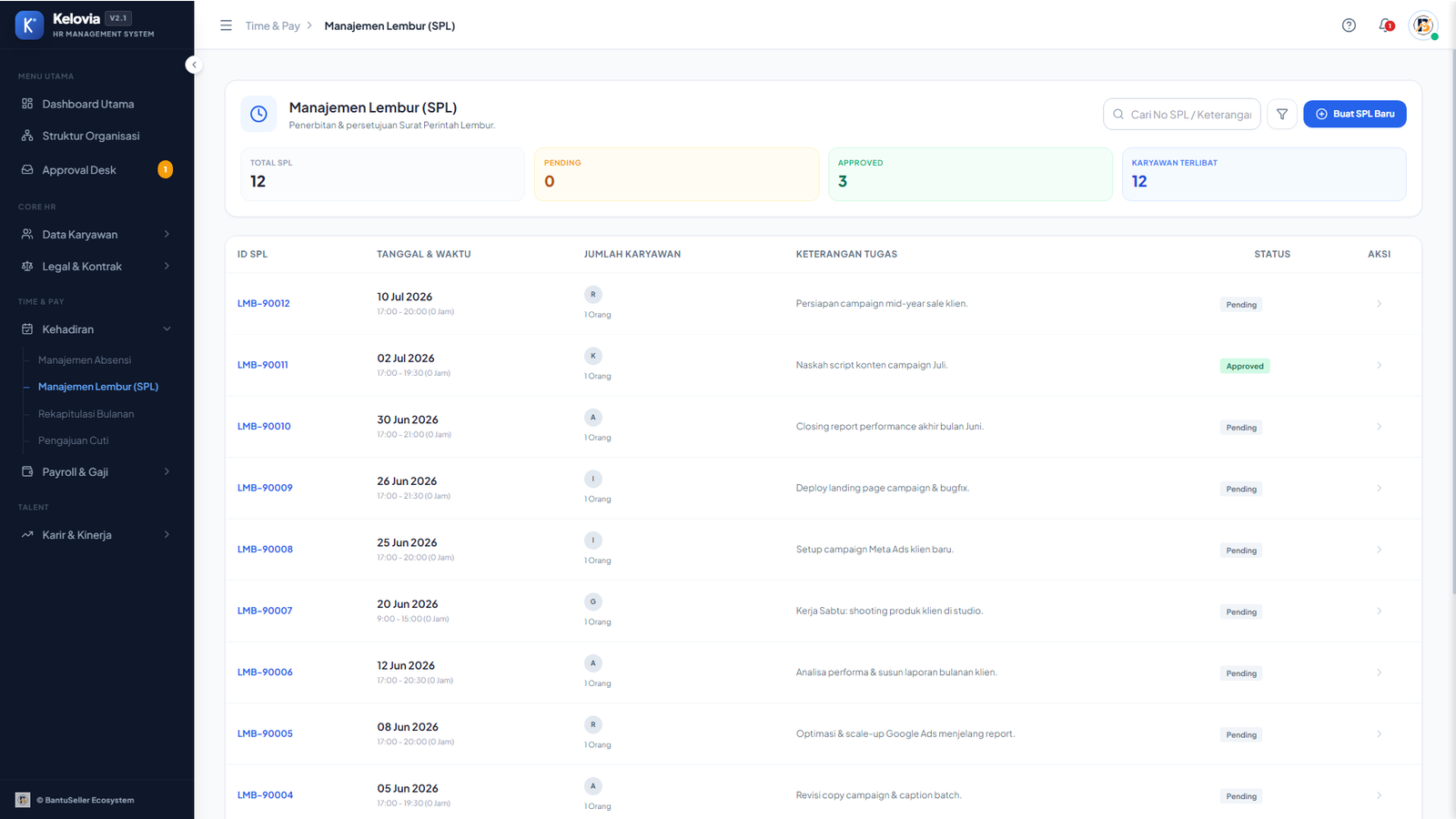Expand the Data Karyawan submenu chevron
Image resolution: width=1456 pixels, height=819 pixels.
167,234
